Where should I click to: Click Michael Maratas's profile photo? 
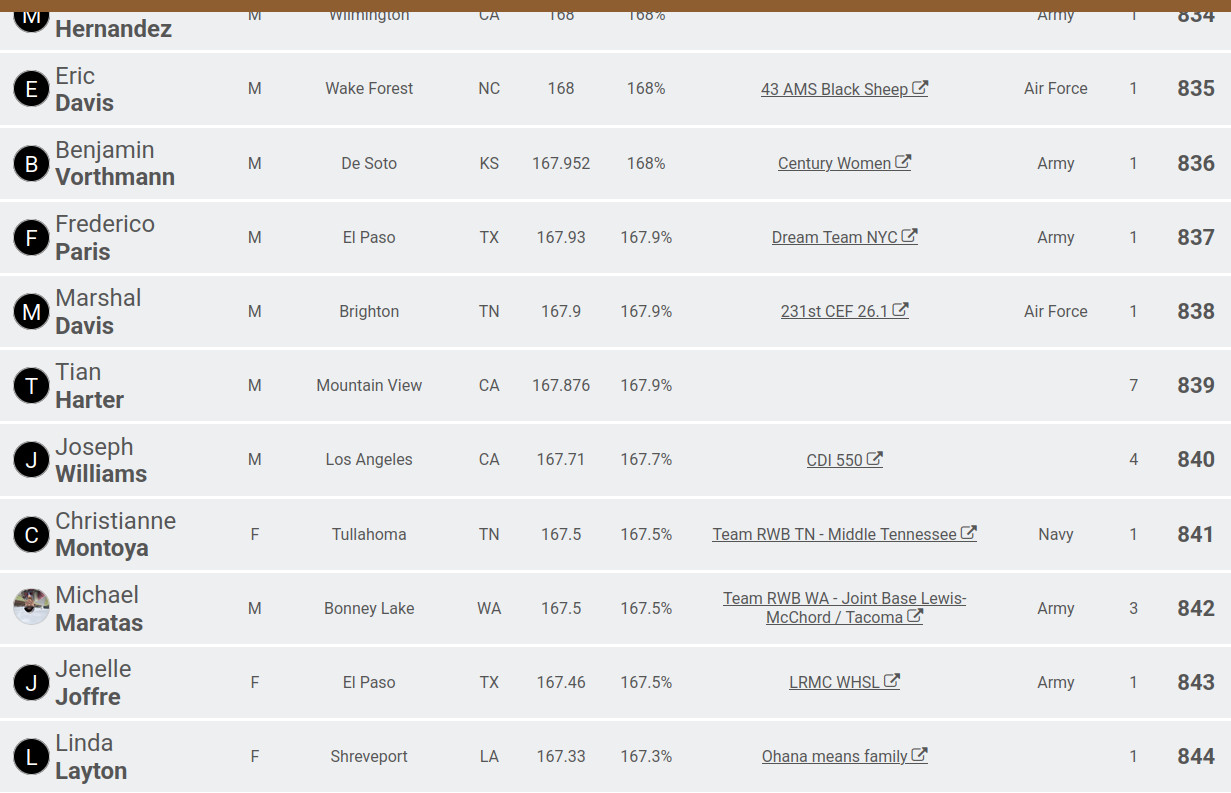pos(31,607)
